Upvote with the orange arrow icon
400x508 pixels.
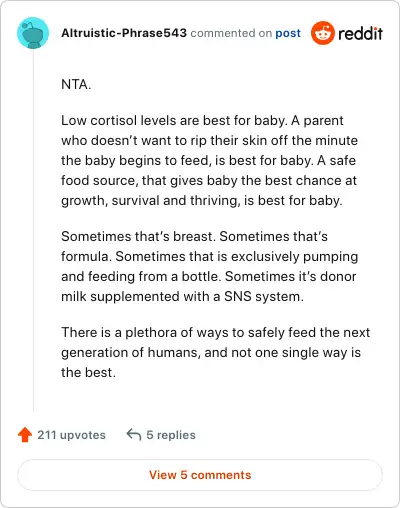coord(25,435)
